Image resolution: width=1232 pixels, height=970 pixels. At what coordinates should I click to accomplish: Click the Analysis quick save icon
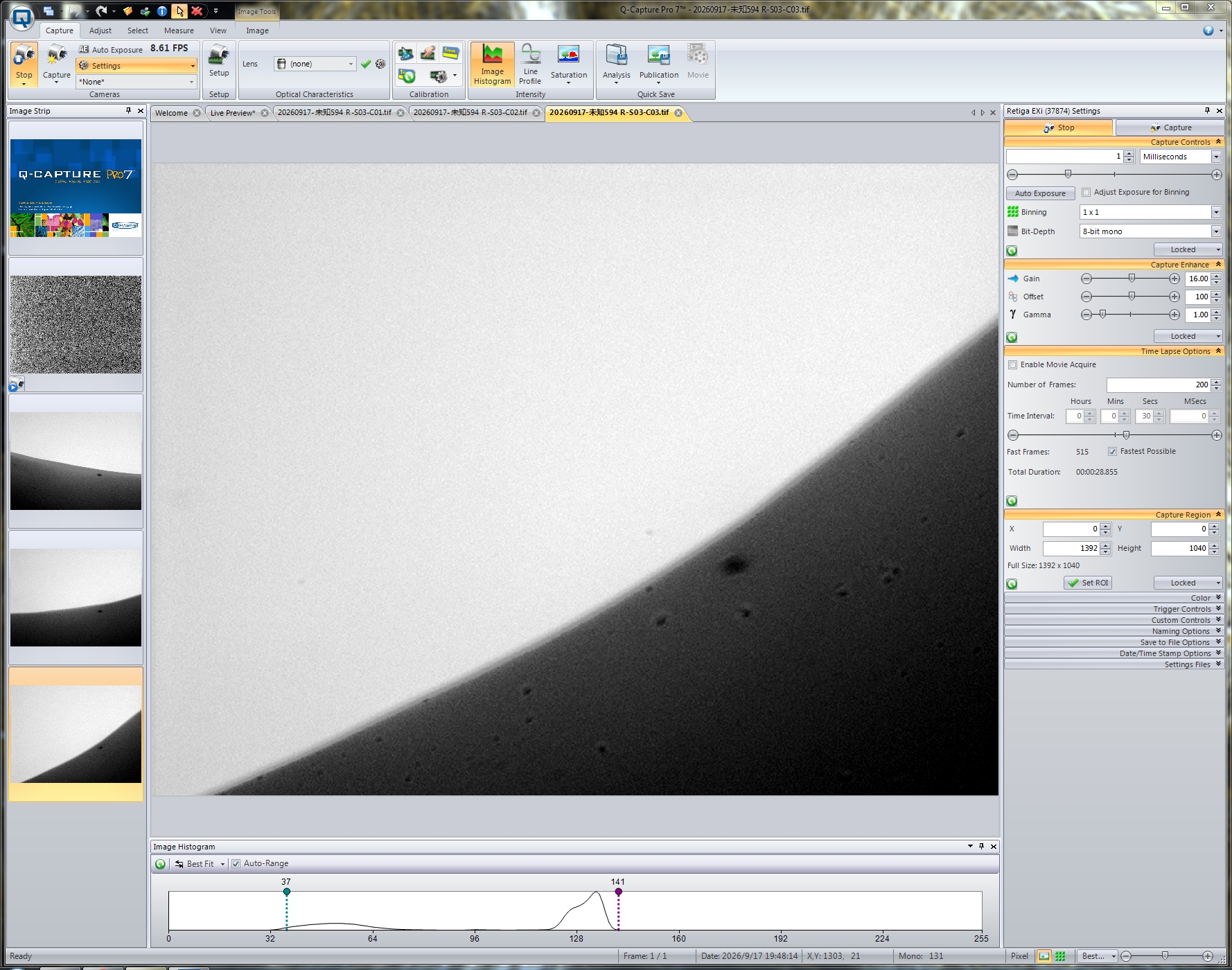pos(616,64)
